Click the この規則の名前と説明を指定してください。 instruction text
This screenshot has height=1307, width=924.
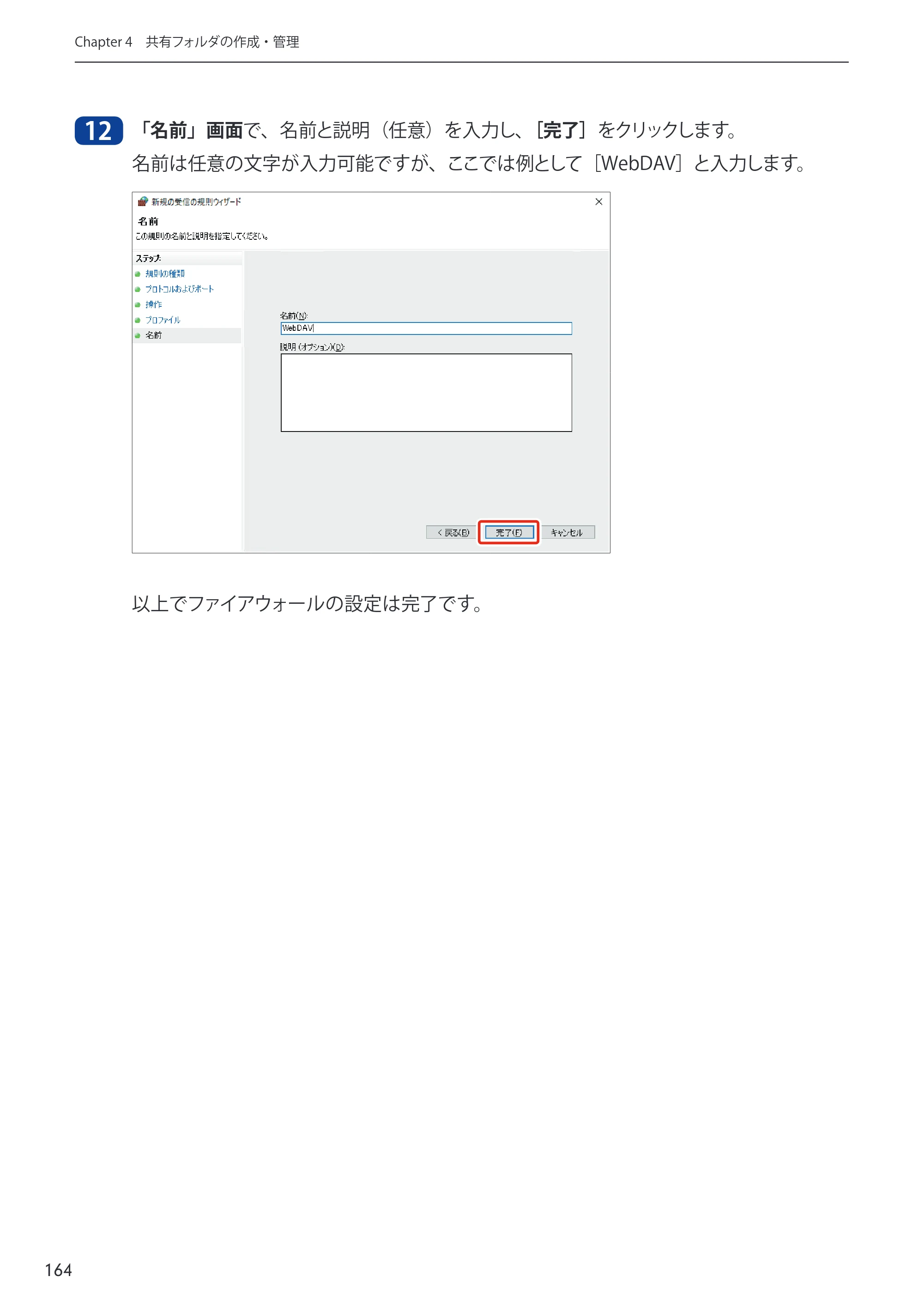[x=202, y=236]
